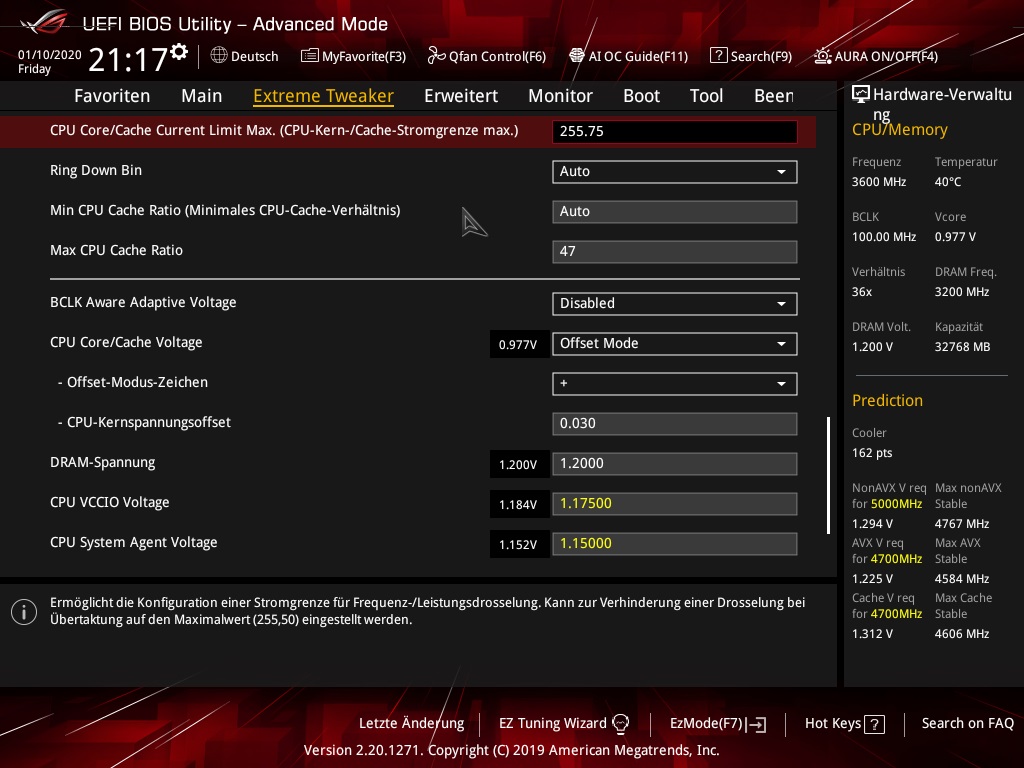The height and width of the screenshot is (768, 1024).
Task: Select Max CPU Cache Ratio label
Action: tap(116, 251)
